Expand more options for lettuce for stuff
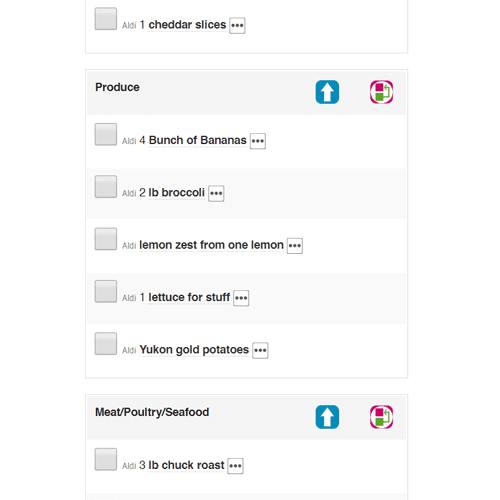Image resolution: width=500 pixels, height=500 pixels. (241, 298)
